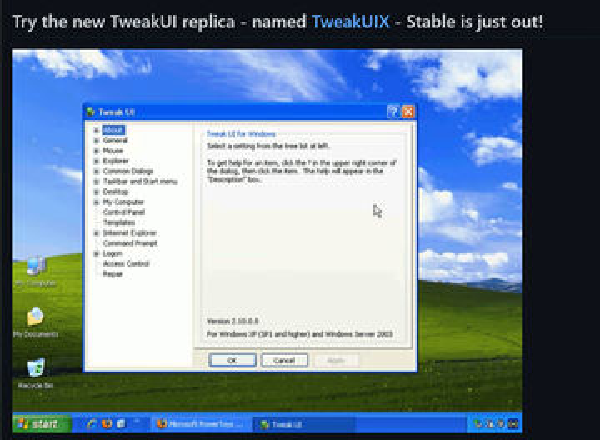Click the Tweak UI for Windows heading
The width and height of the screenshot is (600, 440).
[x=241, y=134]
